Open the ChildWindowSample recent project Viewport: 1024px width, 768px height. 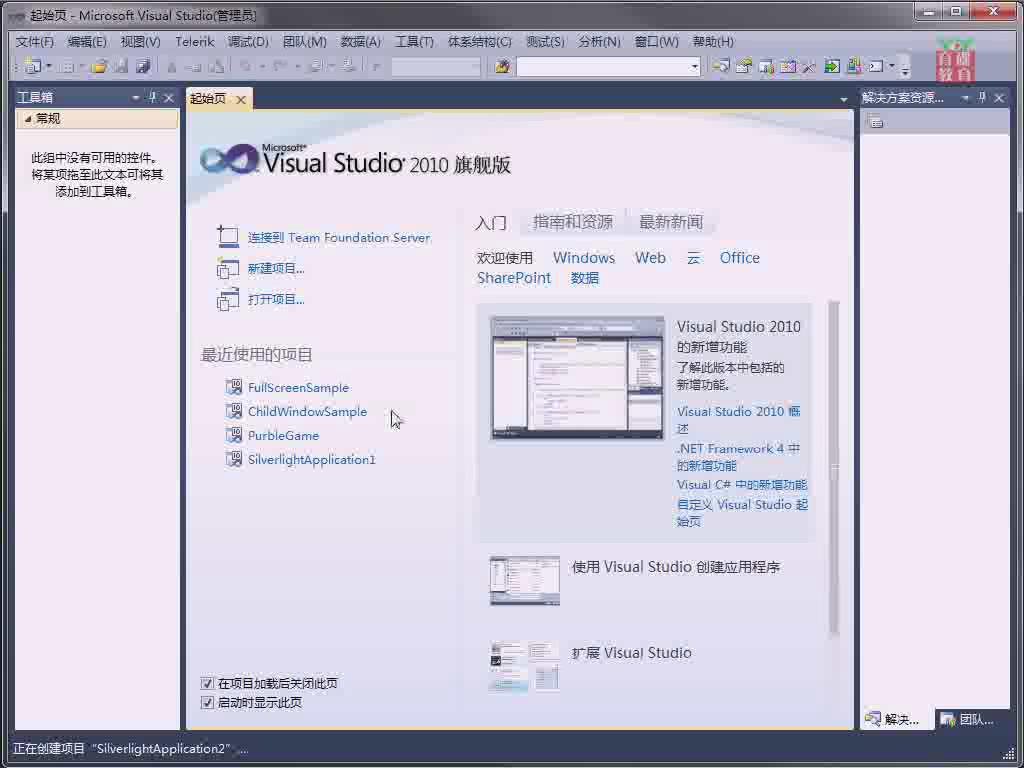[x=308, y=411]
